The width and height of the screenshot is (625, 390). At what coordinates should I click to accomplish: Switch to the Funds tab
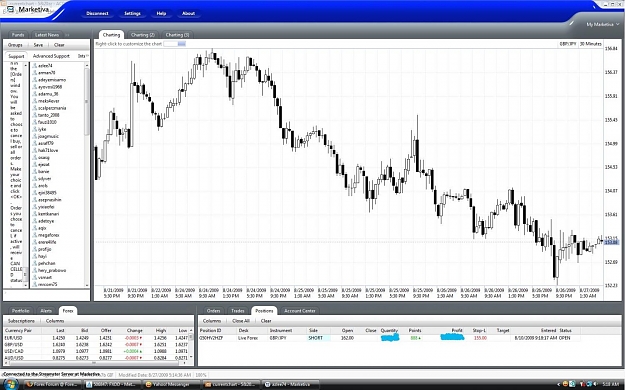pos(18,35)
